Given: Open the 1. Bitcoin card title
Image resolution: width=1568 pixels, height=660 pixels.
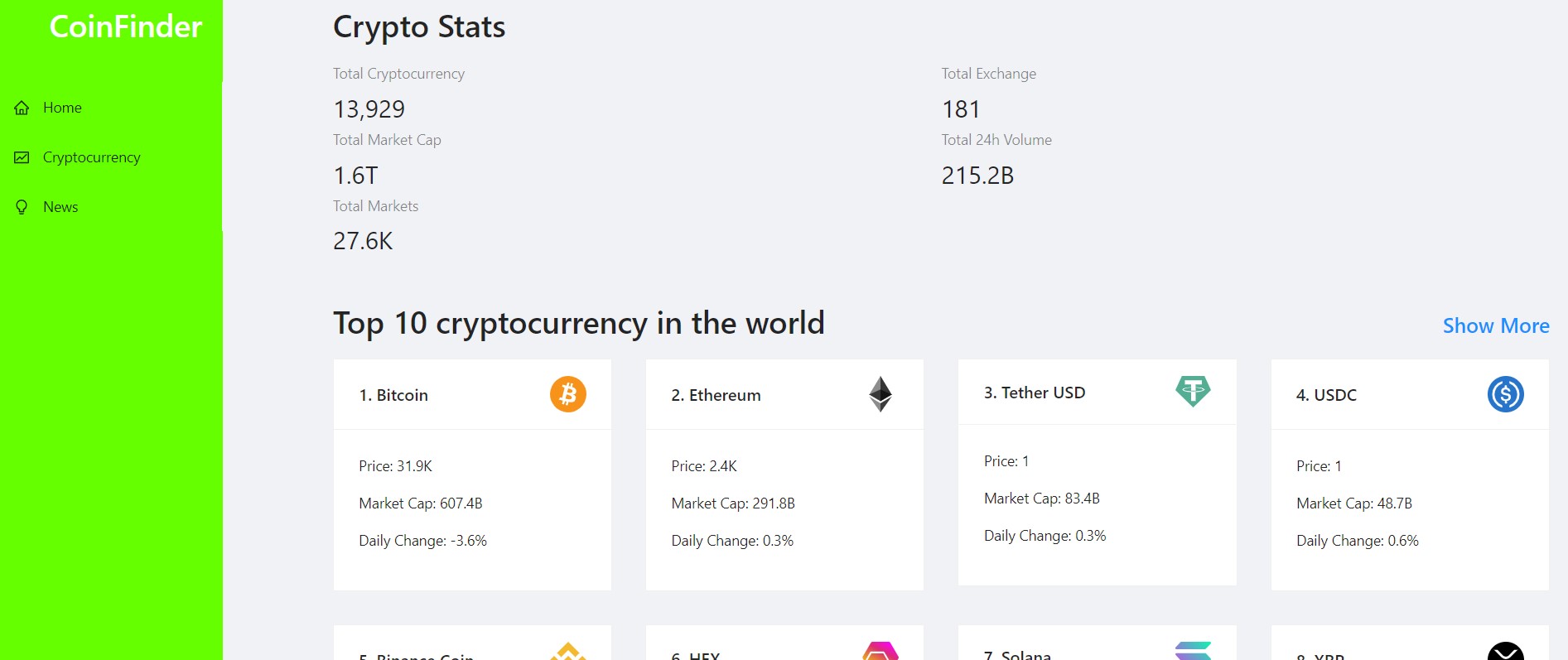Looking at the screenshot, I should click(x=393, y=395).
